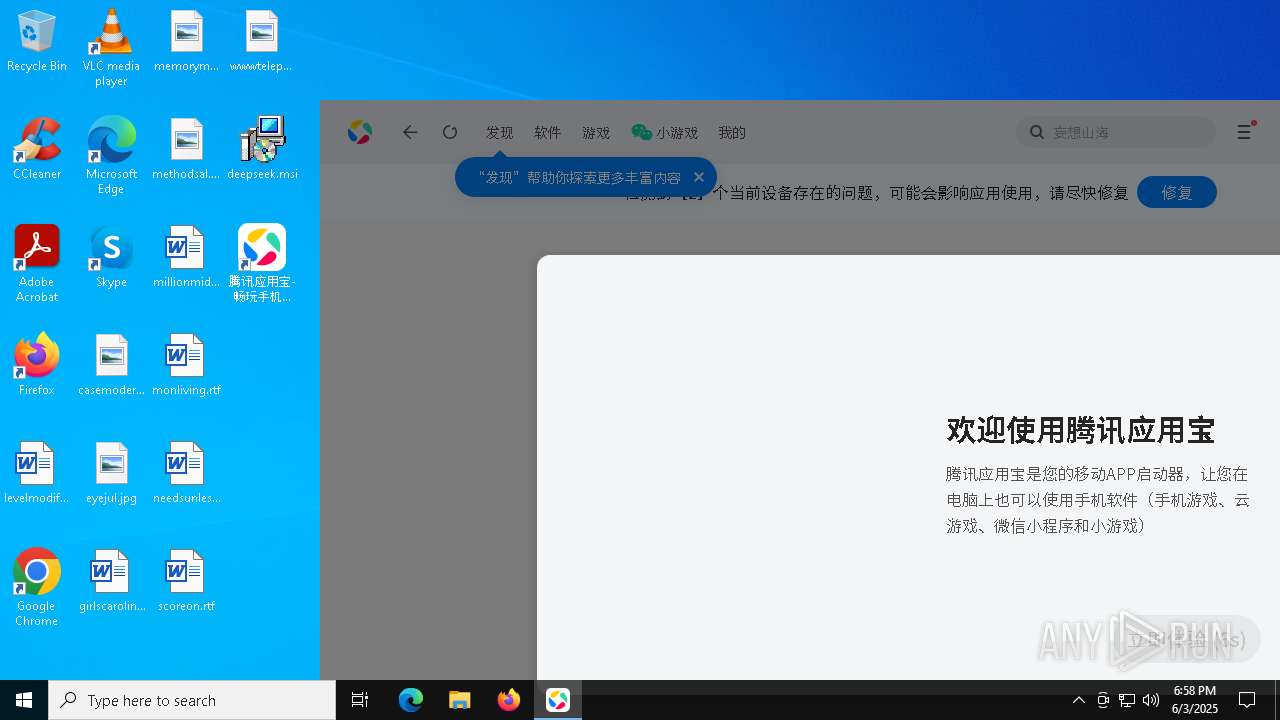Open network settings tray icon
Screen dimensions: 1280x720
point(1127,700)
